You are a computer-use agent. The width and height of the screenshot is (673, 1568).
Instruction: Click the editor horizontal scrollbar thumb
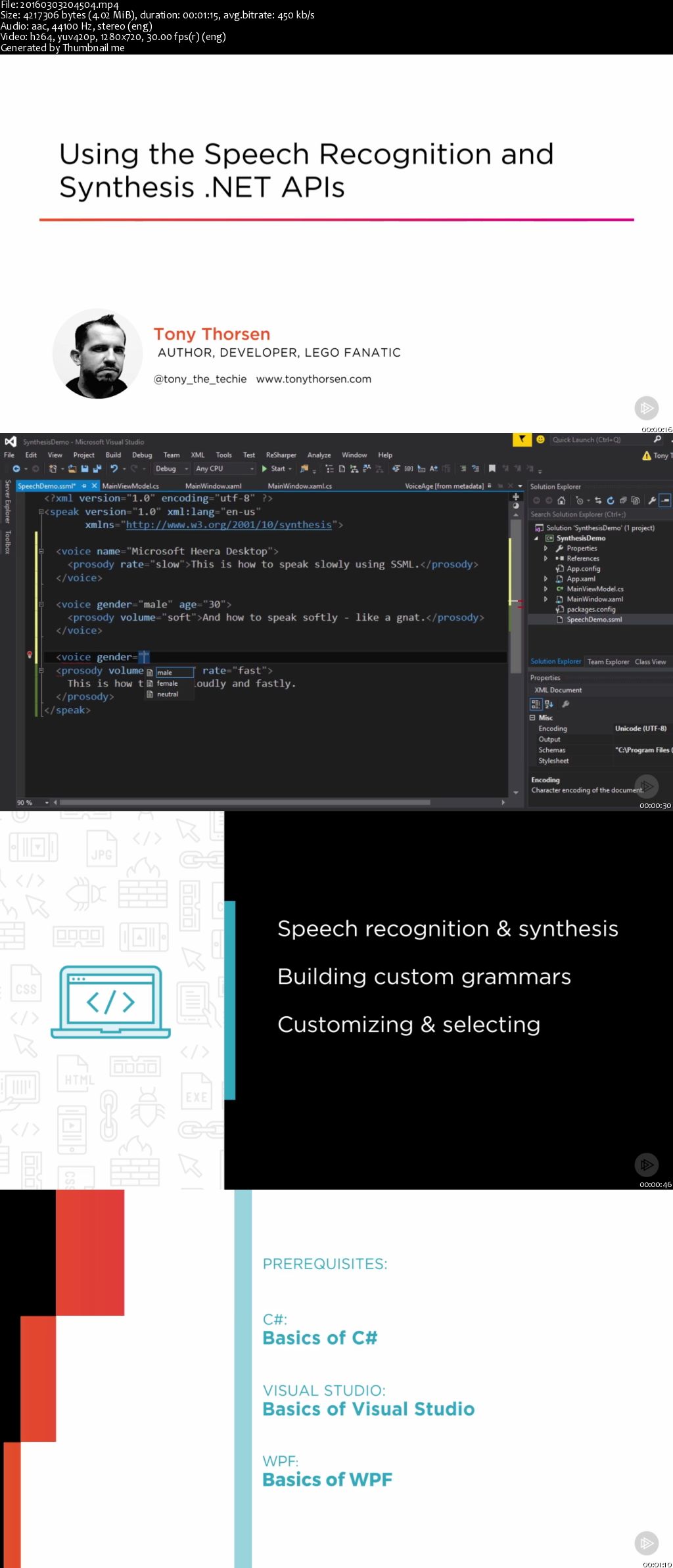(244, 802)
